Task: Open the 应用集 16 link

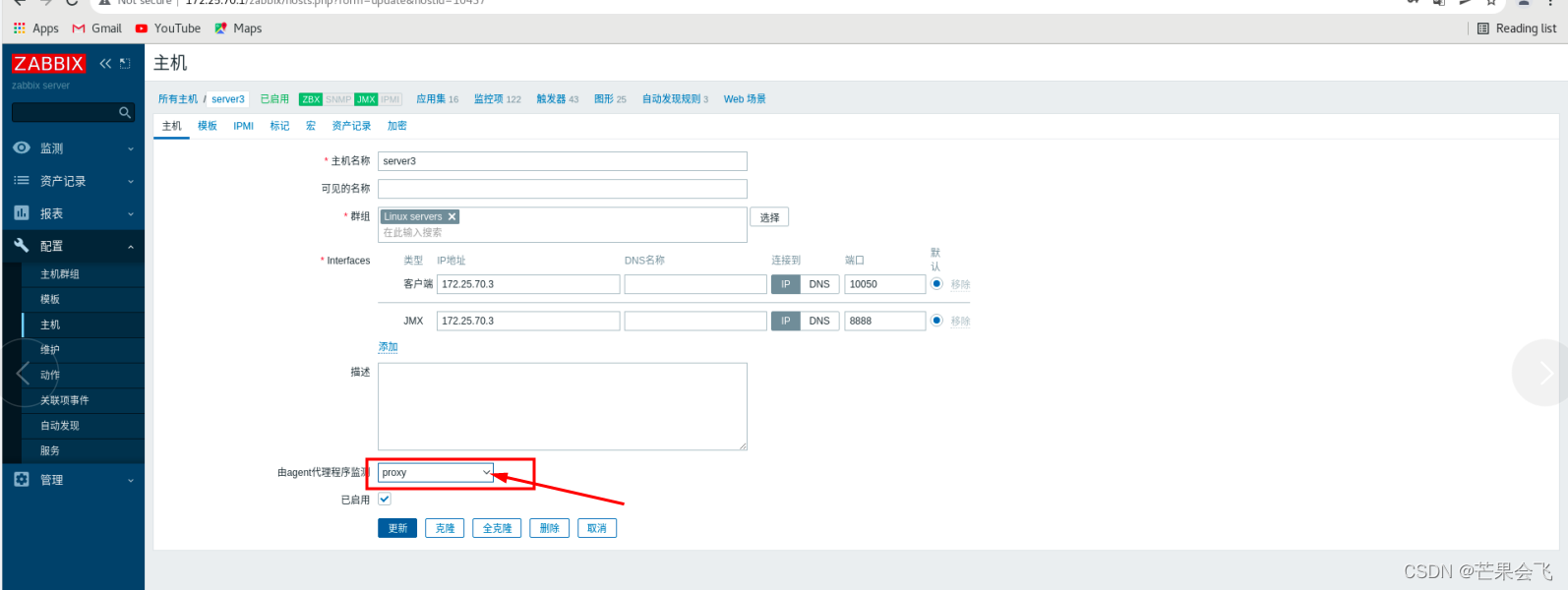Action: click(437, 99)
